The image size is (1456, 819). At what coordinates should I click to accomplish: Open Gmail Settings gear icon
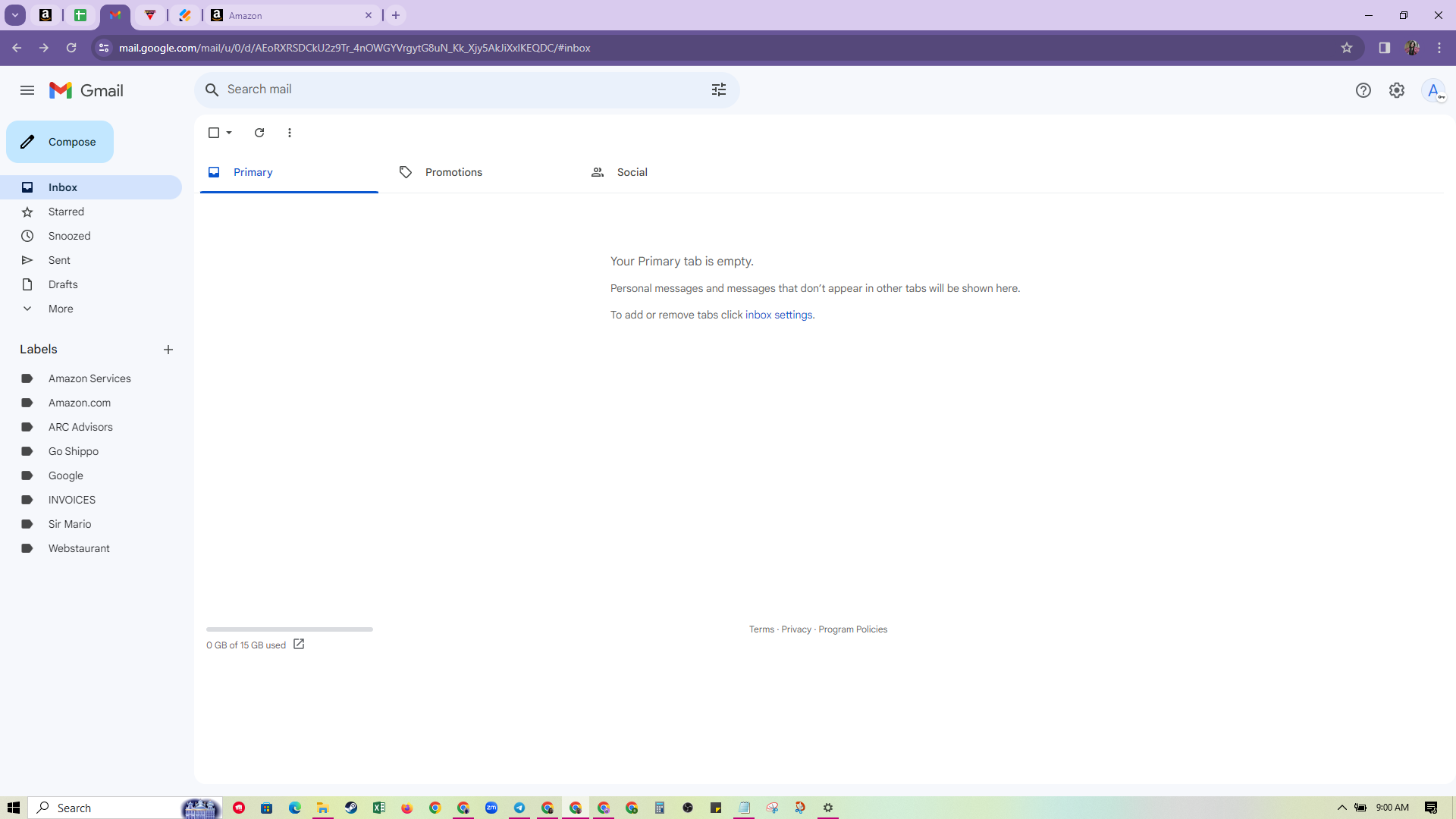1397,90
